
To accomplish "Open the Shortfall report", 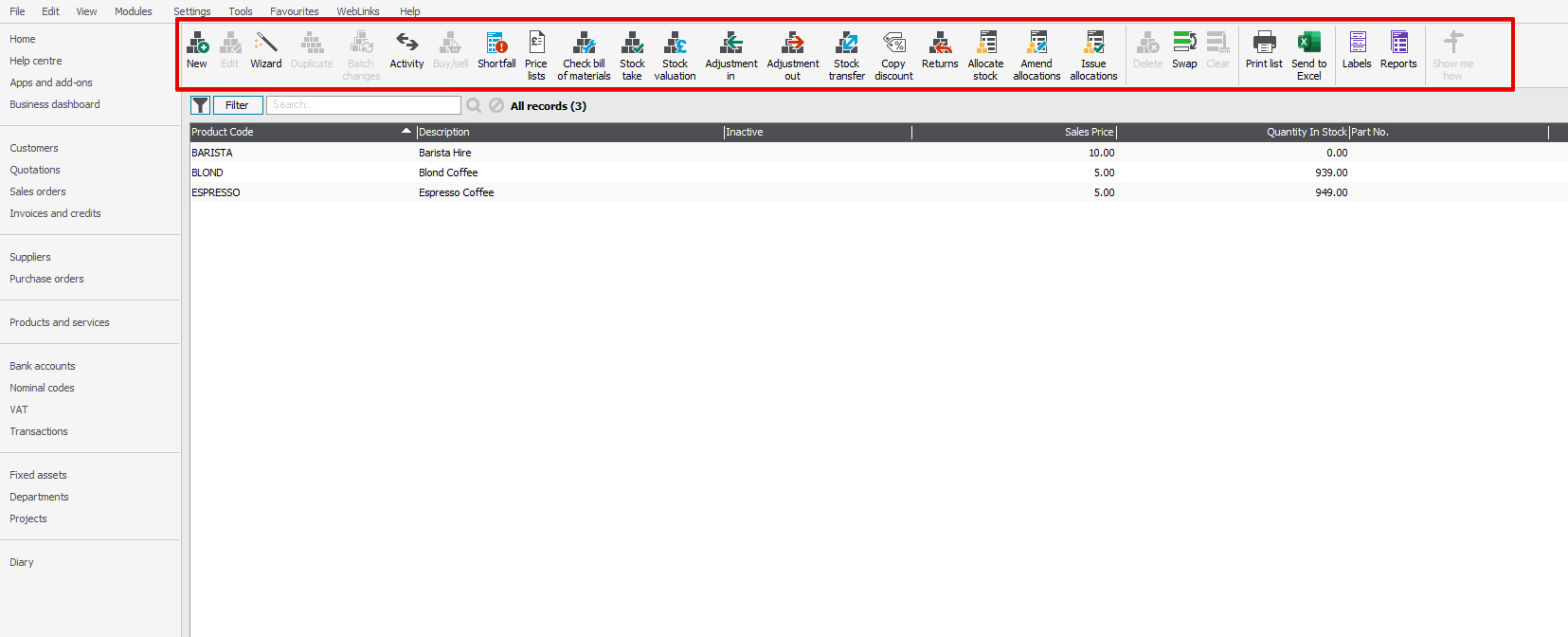I will coord(496,50).
